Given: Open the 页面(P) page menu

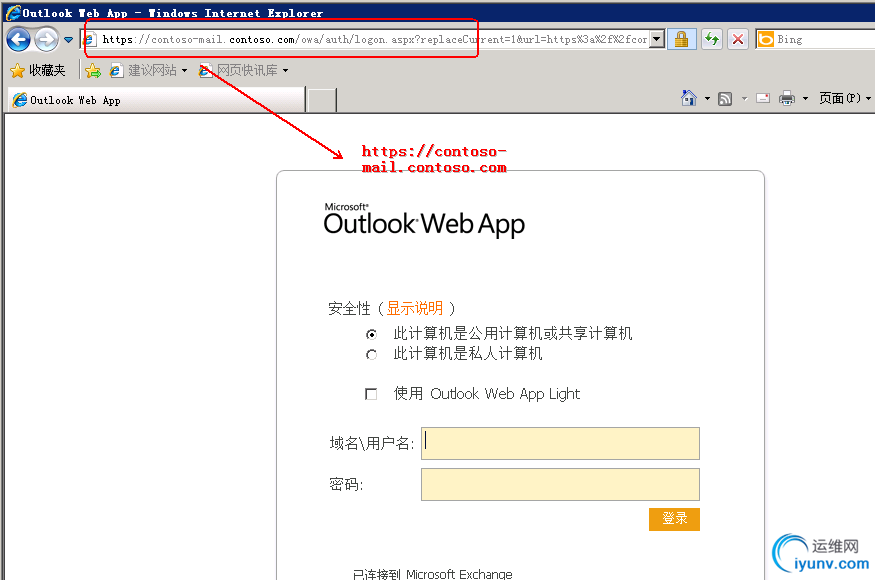Looking at the screenshot, I should coord(844,98).
